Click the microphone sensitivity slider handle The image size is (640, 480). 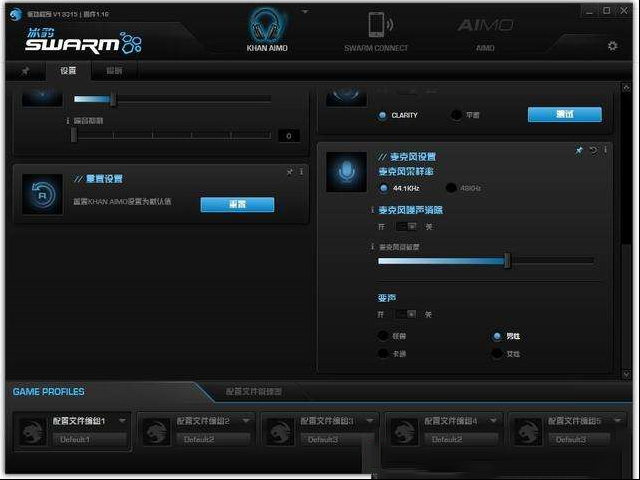point(507,260)
